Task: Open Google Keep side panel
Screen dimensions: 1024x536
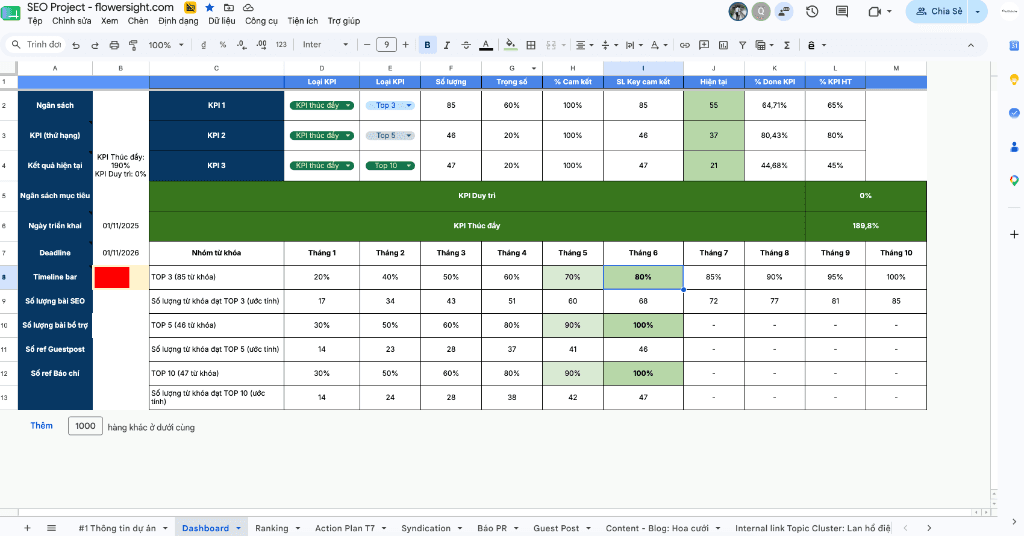Action: pyautogui.click(x=1014, y=80)
